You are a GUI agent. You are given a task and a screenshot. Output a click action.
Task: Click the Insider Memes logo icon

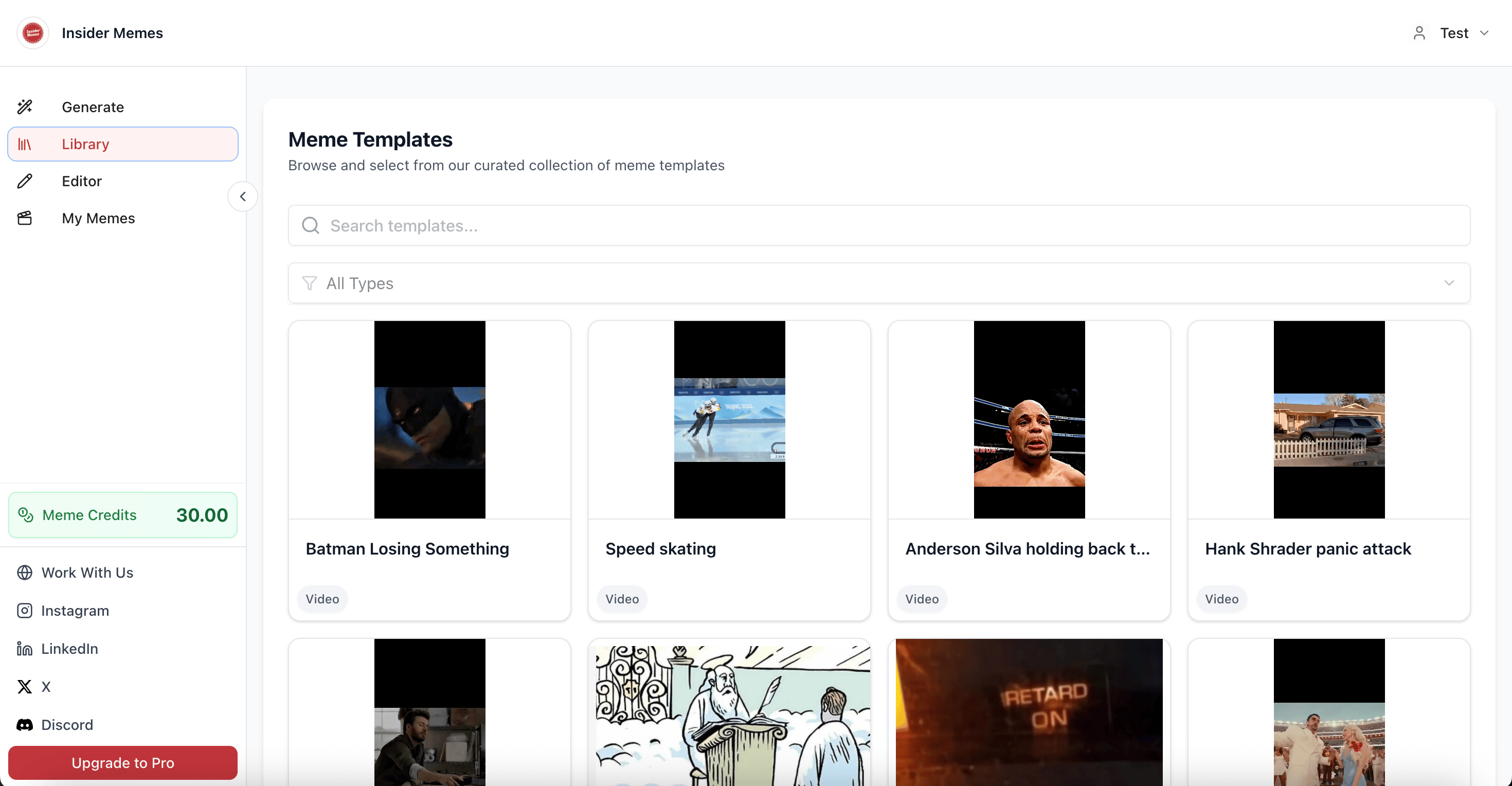33,33
